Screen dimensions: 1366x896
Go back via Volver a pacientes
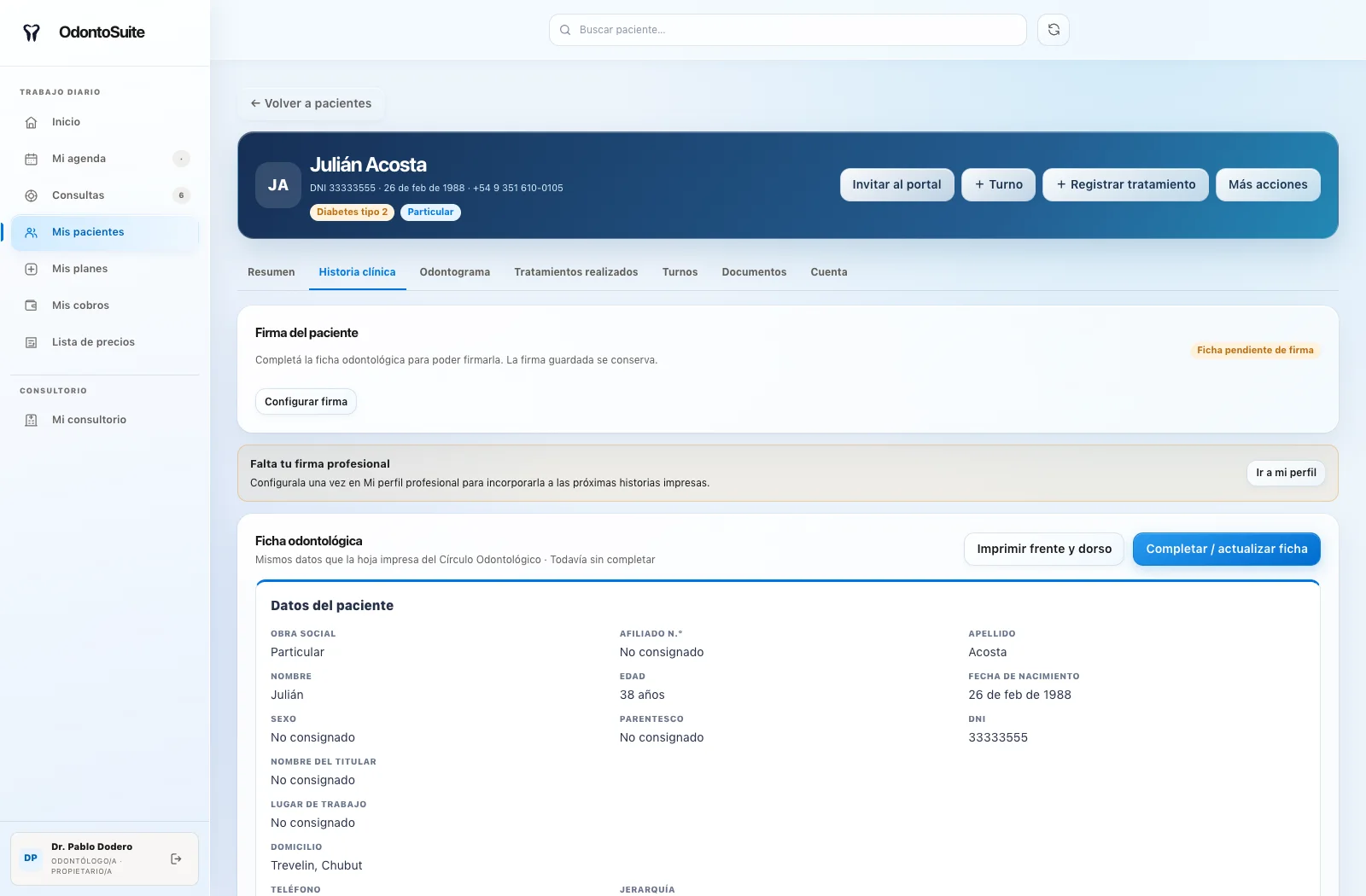(x=311, y=103)
